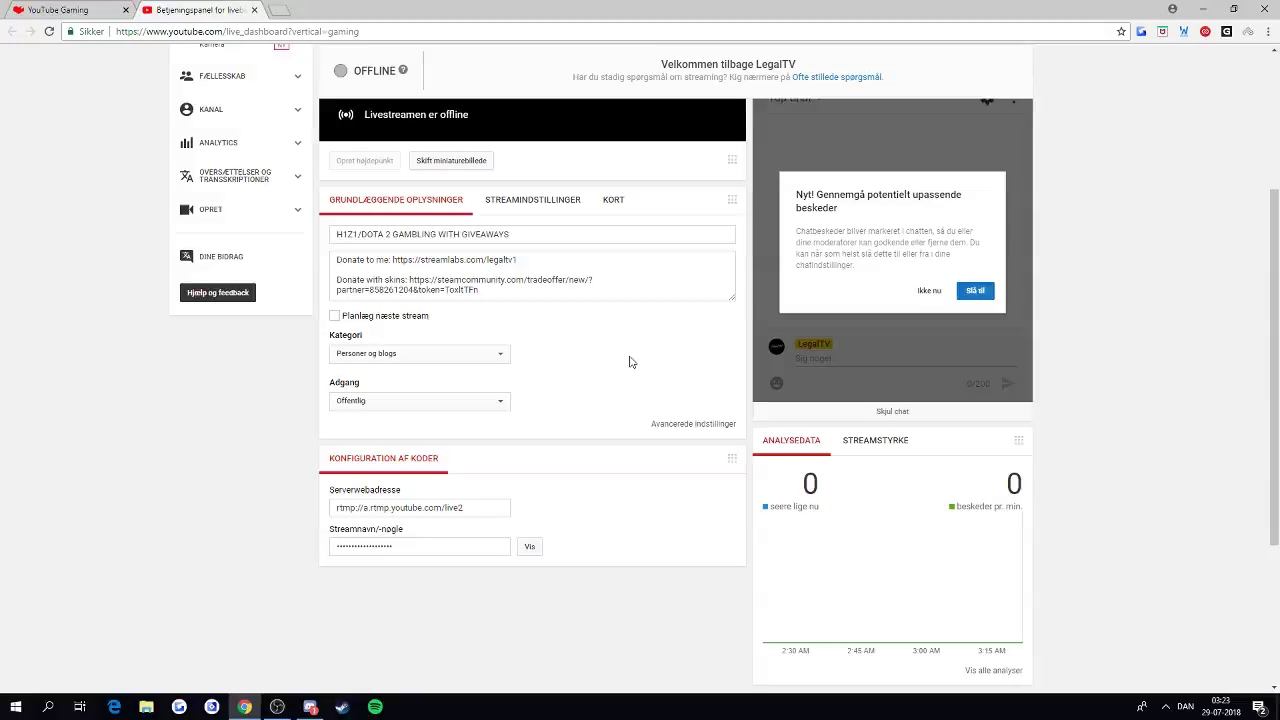Click the drag handle next to Skift miniaturebillede
1280x720 pixels.
coord(732,160)
